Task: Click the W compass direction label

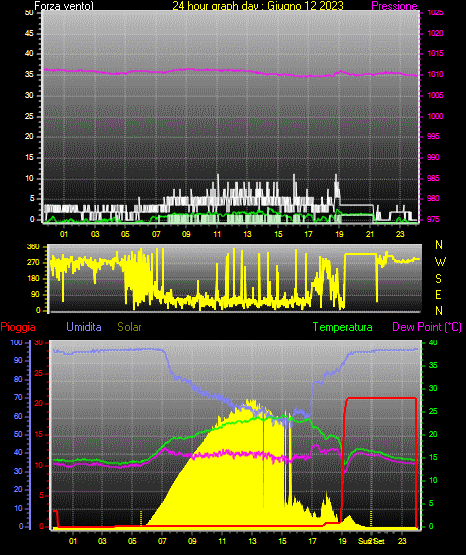Action: pos(440,262)
